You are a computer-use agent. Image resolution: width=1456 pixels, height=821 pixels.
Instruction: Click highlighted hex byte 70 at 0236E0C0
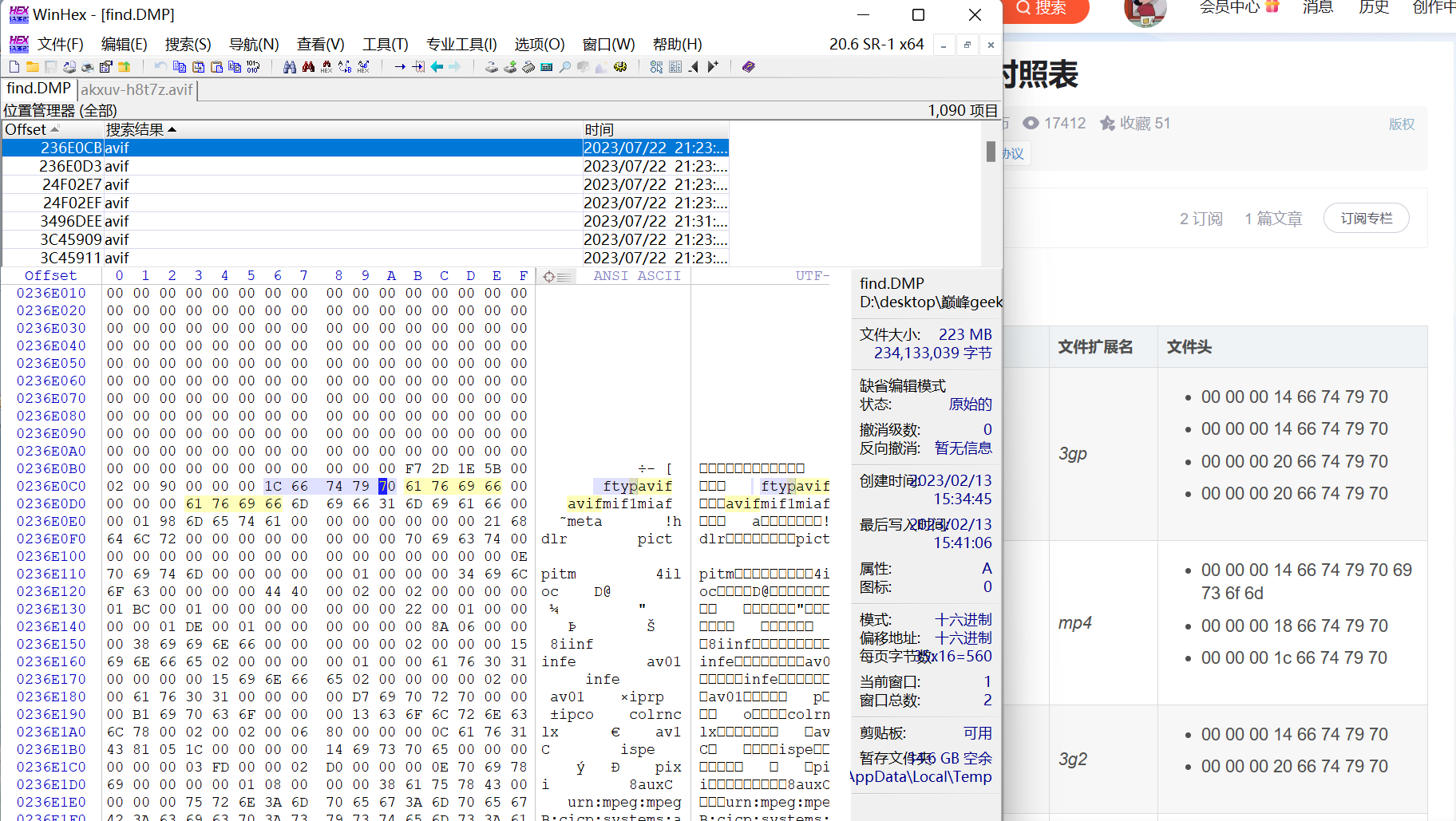click(386, 486)
